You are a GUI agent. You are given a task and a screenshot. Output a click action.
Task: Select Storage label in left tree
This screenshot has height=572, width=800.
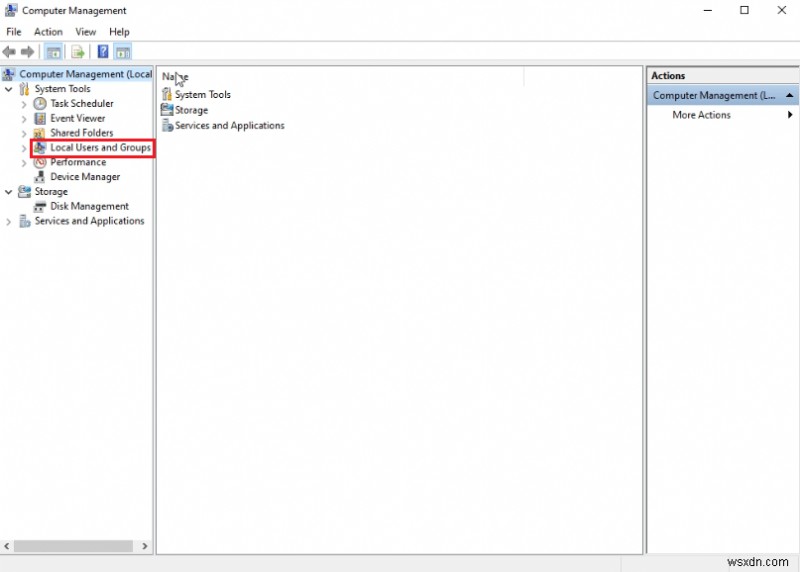(51, 192)
